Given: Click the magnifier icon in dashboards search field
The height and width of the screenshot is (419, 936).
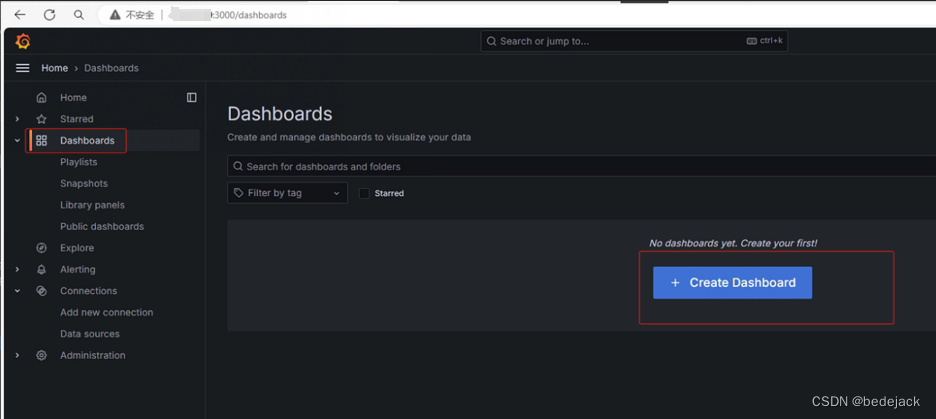Looking at the screenshot, I should (x=238, y=167).
